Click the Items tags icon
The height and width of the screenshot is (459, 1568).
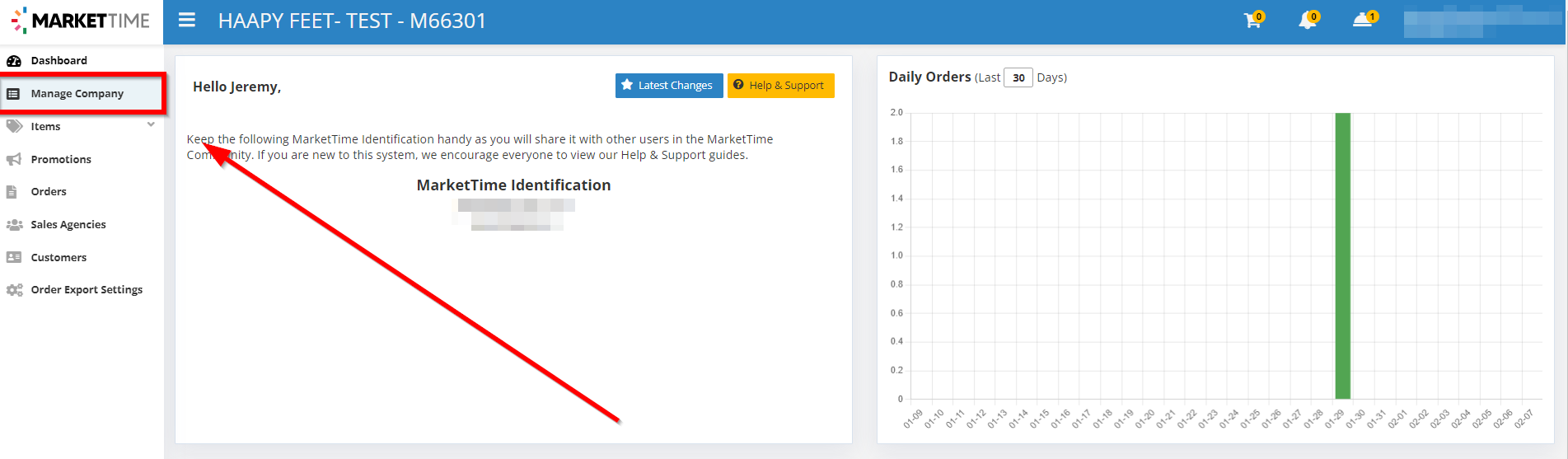click(x=14, y=126)
